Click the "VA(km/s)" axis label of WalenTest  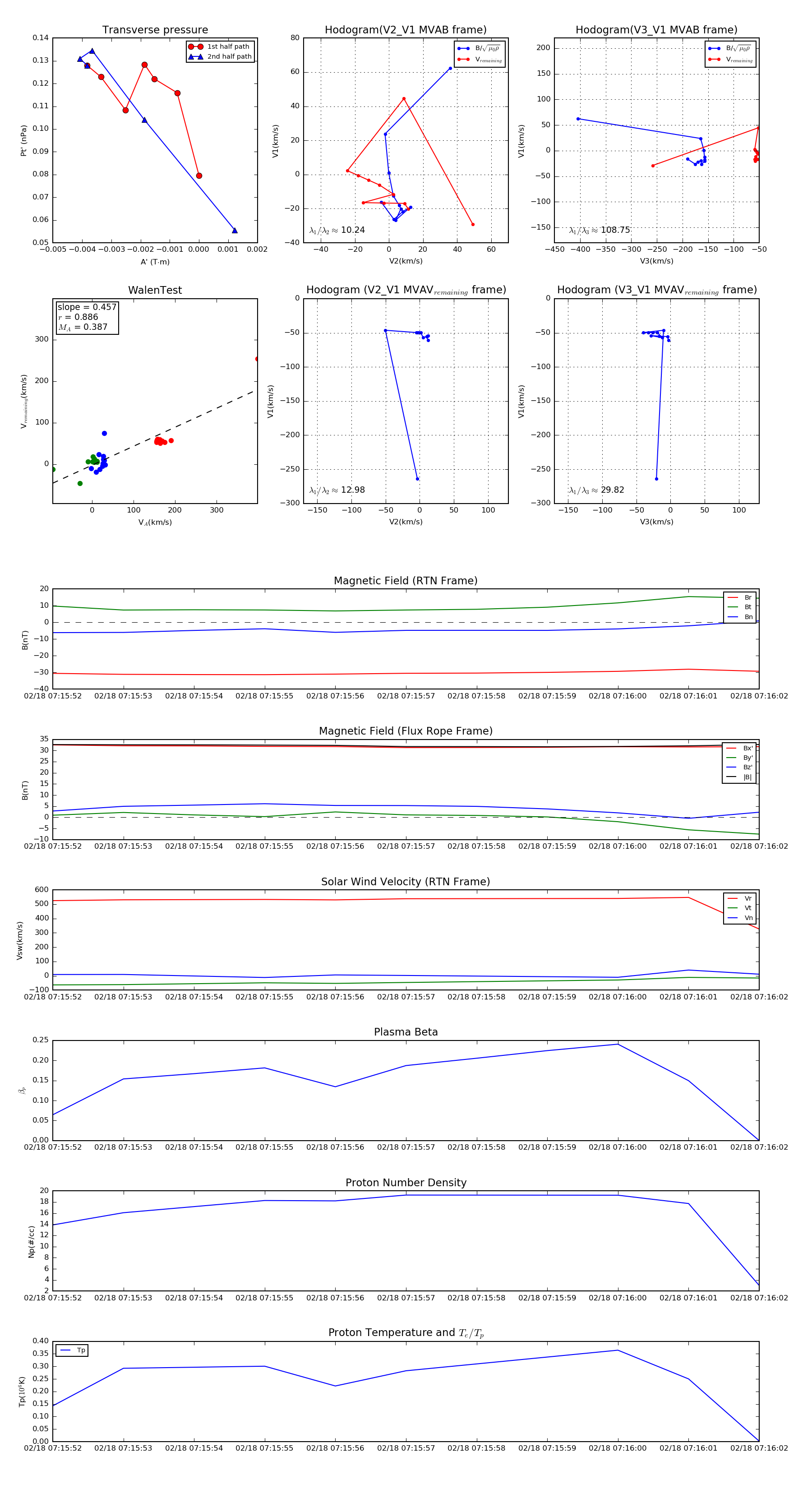155,523
